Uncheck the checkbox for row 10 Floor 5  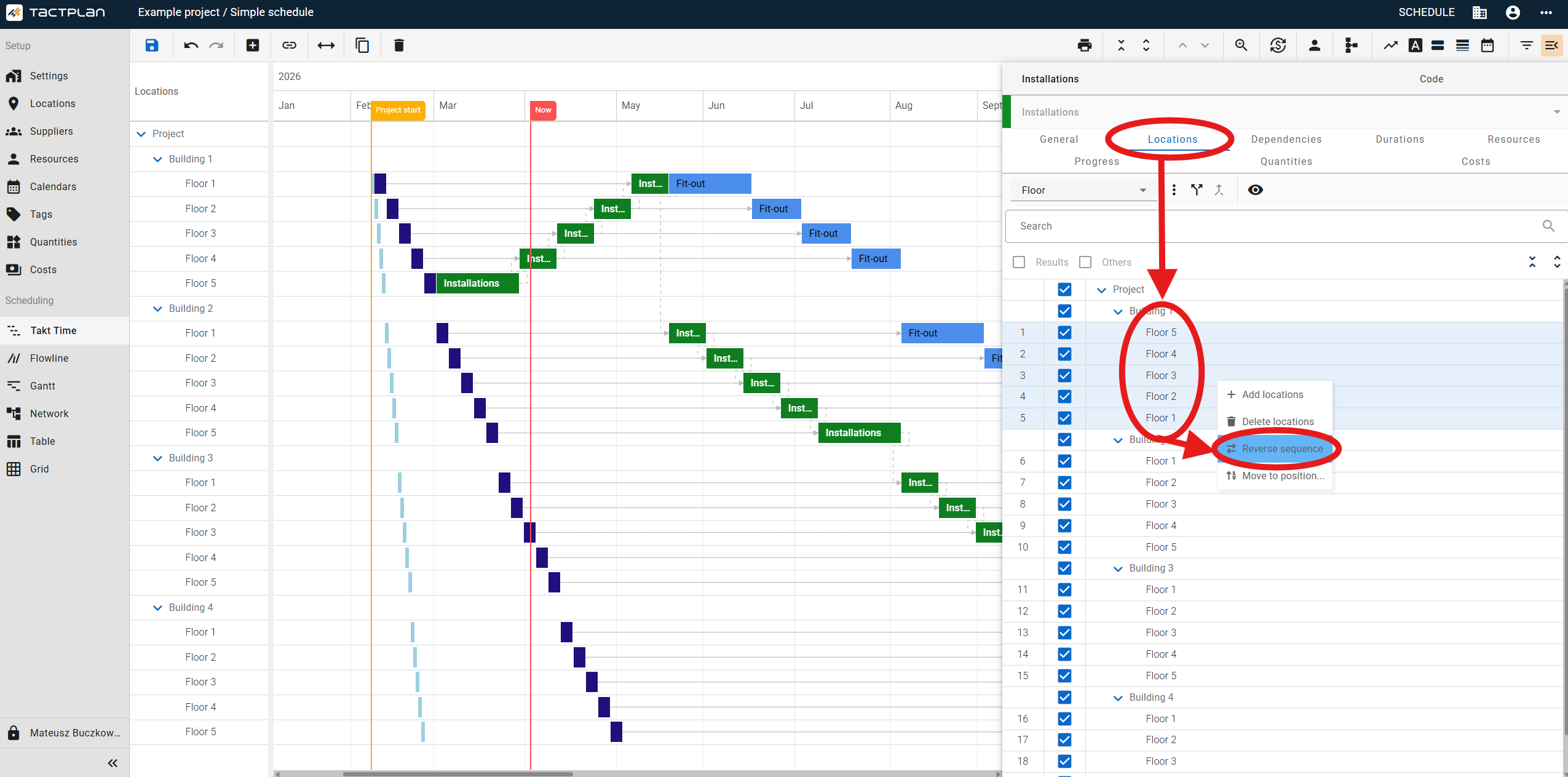tap(1064, 547)
